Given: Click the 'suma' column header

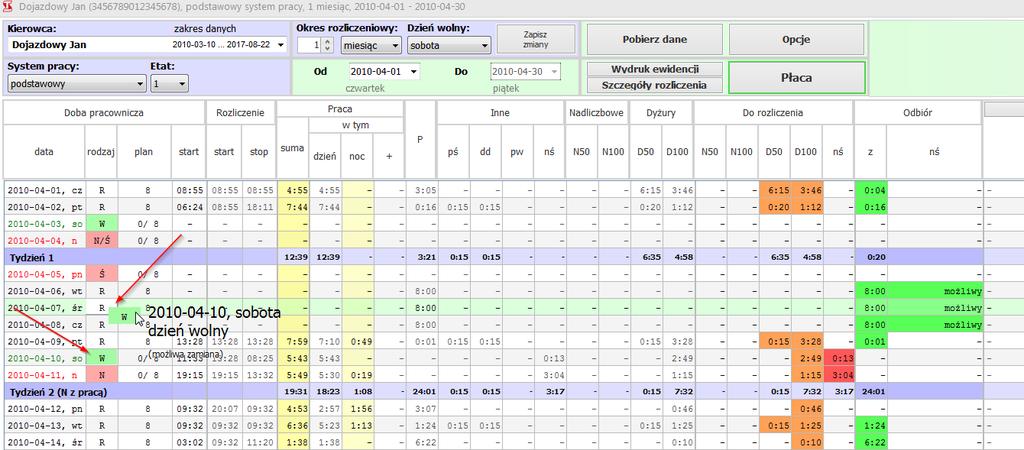Looking at the screenshot, I should pyautogui.click(x=293, y=148).
